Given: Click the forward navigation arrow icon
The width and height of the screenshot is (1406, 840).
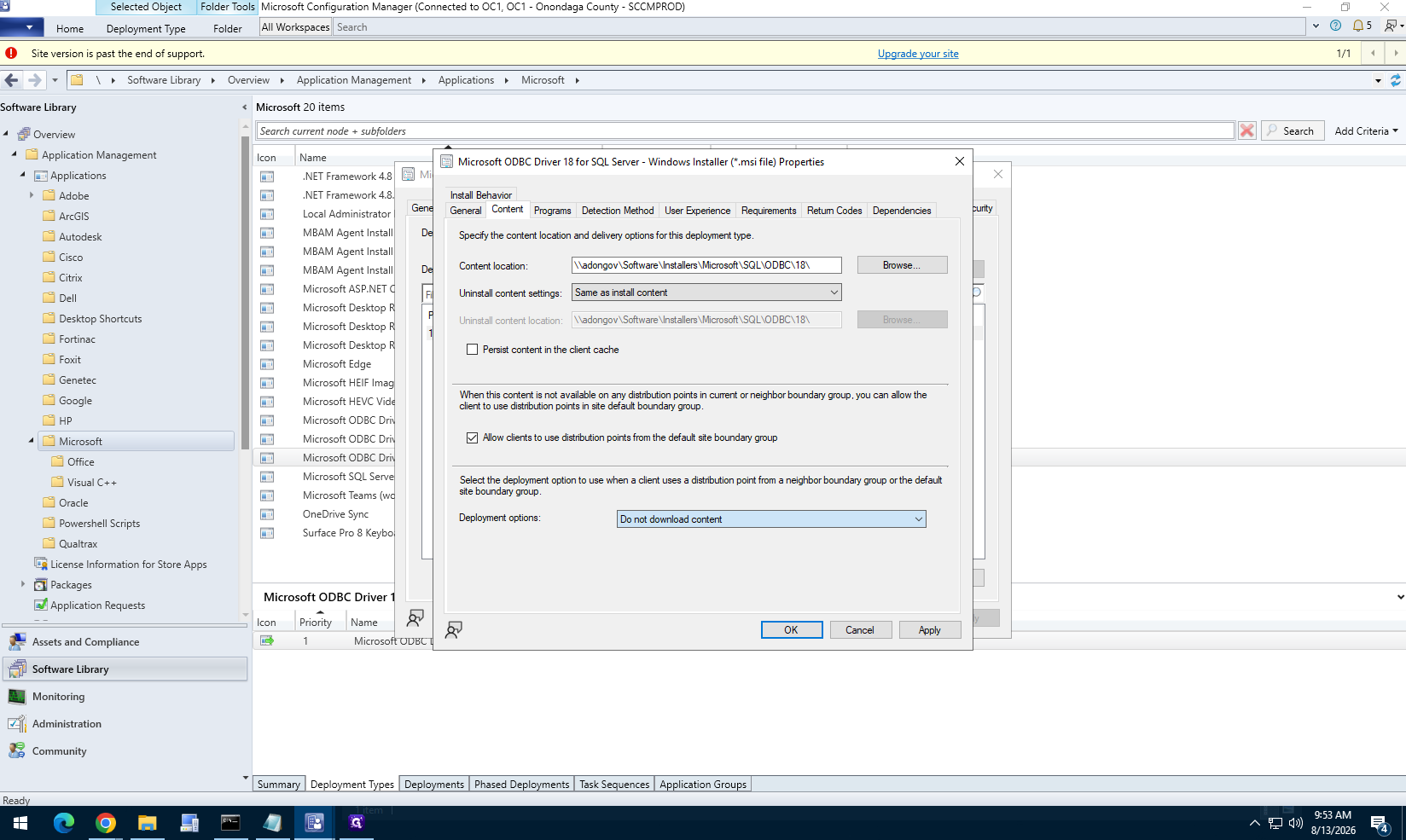Looking at the screenshot, I should point(34,80).
